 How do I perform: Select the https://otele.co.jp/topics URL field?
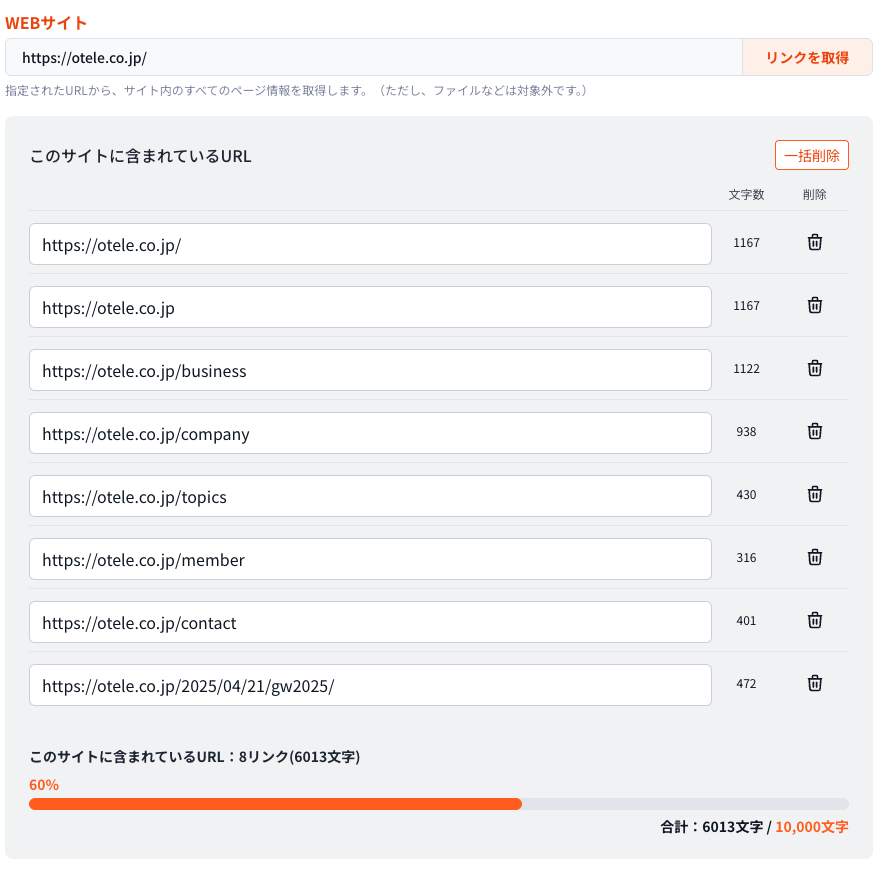370,497
